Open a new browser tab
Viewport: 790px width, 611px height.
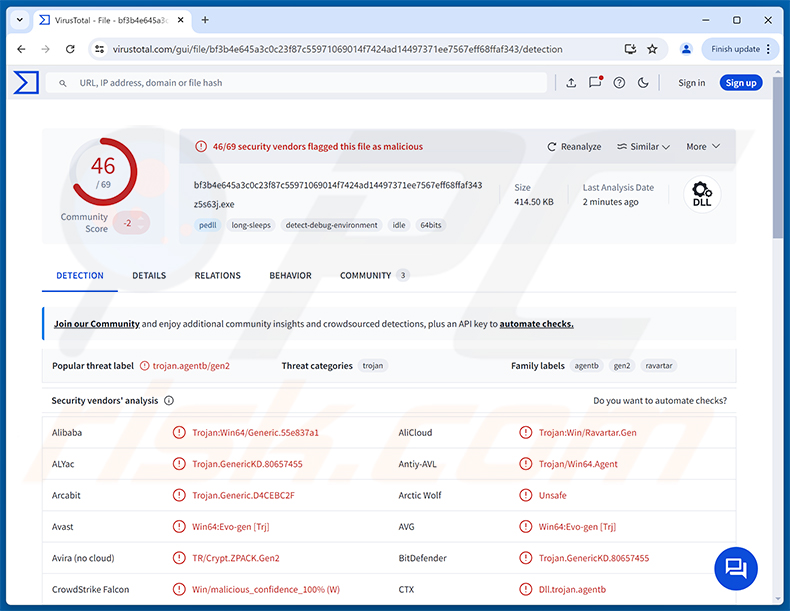[205, 20]
